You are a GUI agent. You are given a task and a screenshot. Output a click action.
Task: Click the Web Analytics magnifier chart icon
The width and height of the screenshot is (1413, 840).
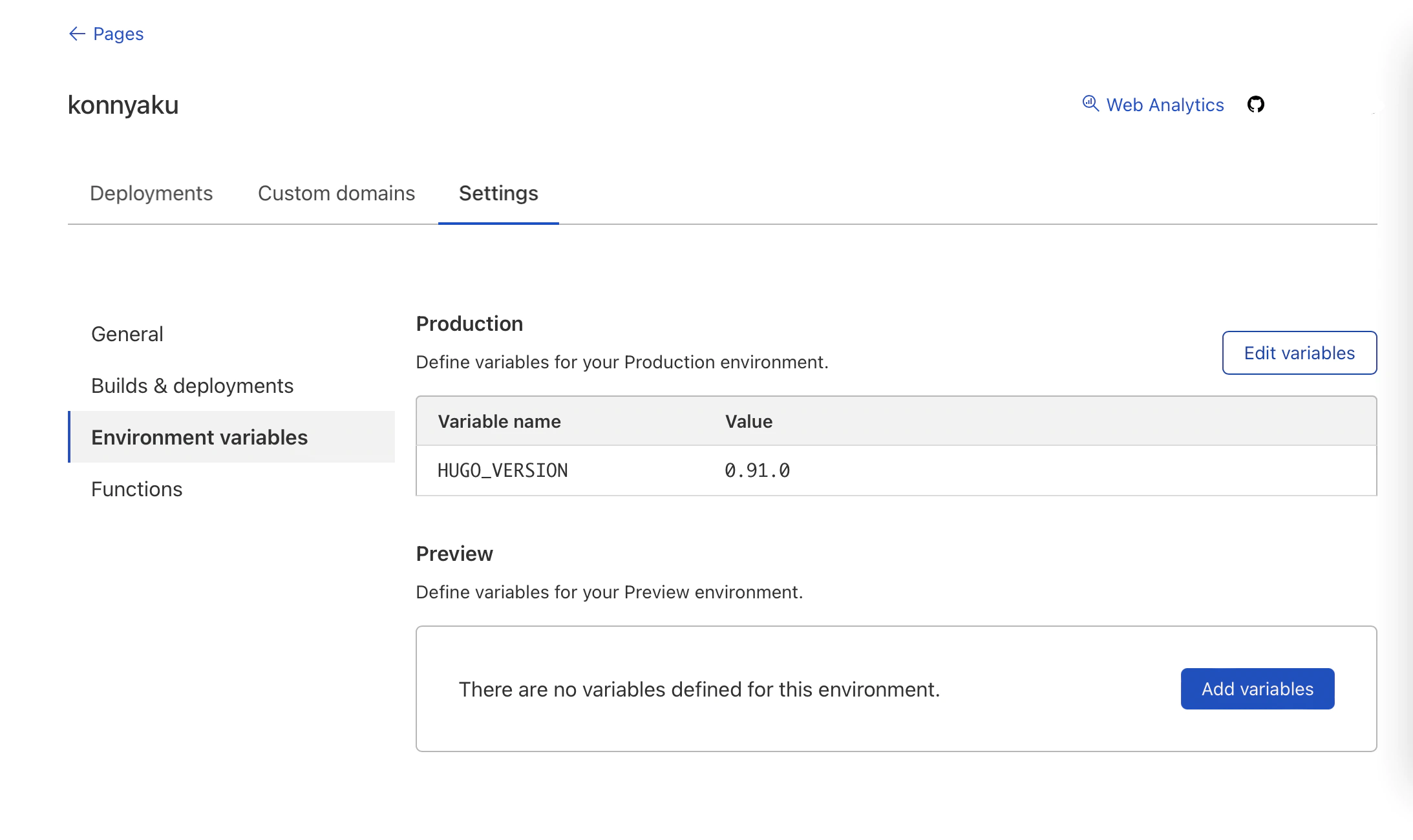point(1090,103)
